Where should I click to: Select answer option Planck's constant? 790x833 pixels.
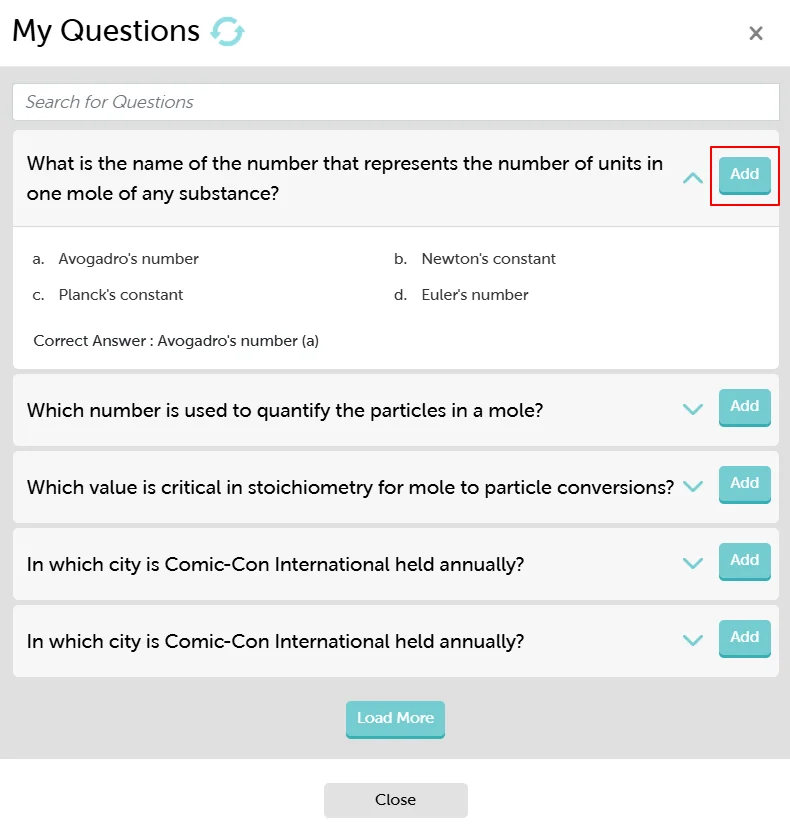[122, 294]
